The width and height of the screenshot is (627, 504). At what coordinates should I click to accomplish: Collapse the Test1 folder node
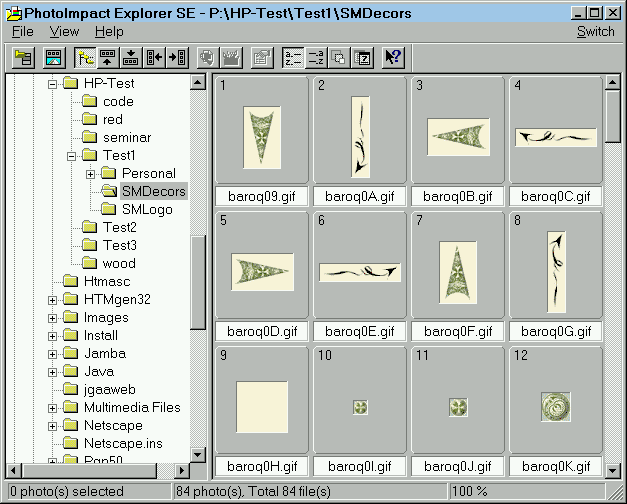(x=72, y=156)
